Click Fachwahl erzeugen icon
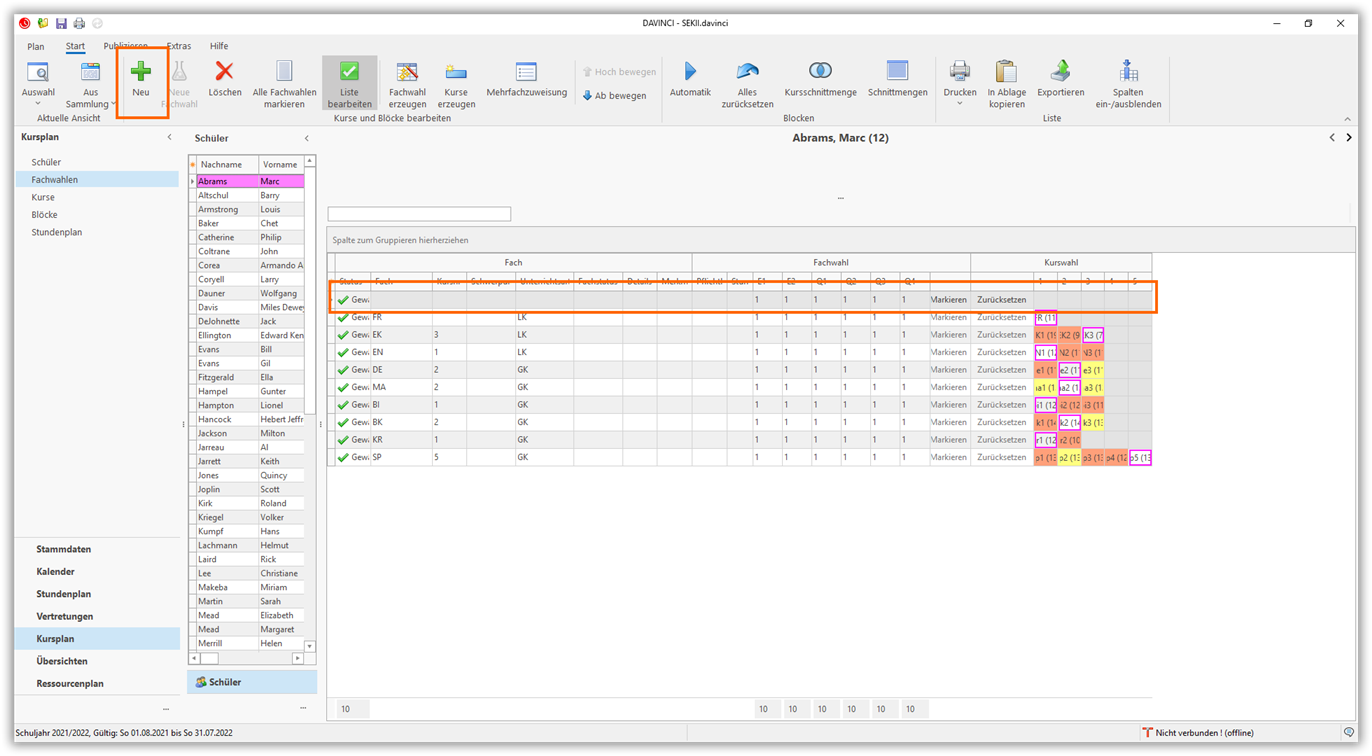The width and height of the screenshot is (1372, 756). (x=407, y=72)
